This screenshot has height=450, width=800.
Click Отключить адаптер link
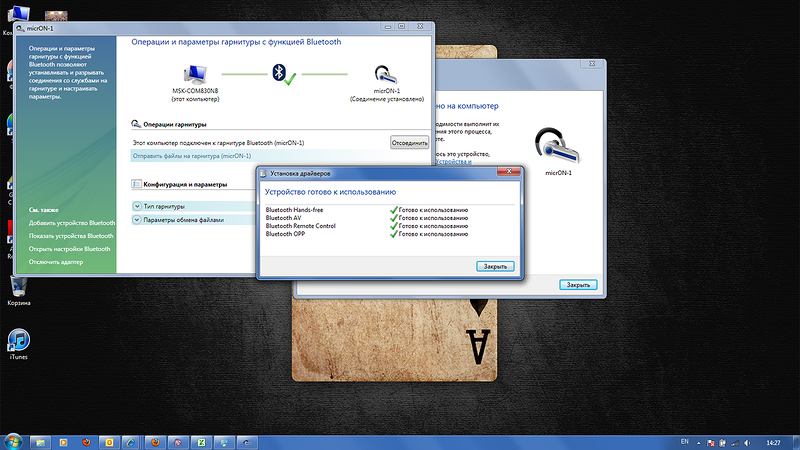click(56, 262)
